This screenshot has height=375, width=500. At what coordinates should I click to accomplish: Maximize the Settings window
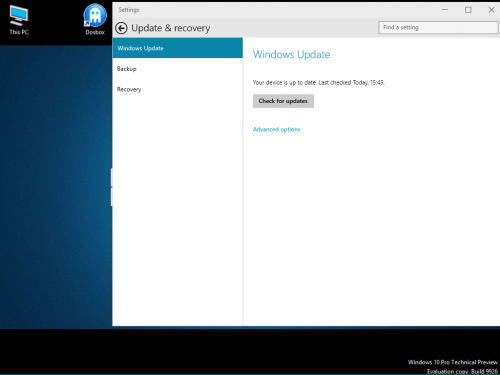[x=468, y=10]
